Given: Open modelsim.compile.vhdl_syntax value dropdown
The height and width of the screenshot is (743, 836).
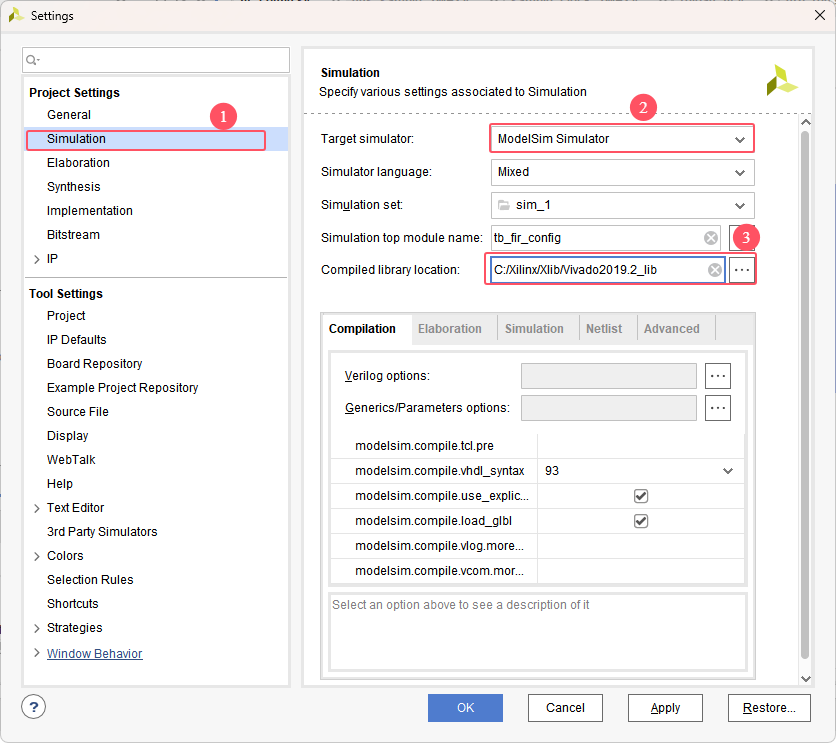Looking at the screenshot, I should [727, 471].
